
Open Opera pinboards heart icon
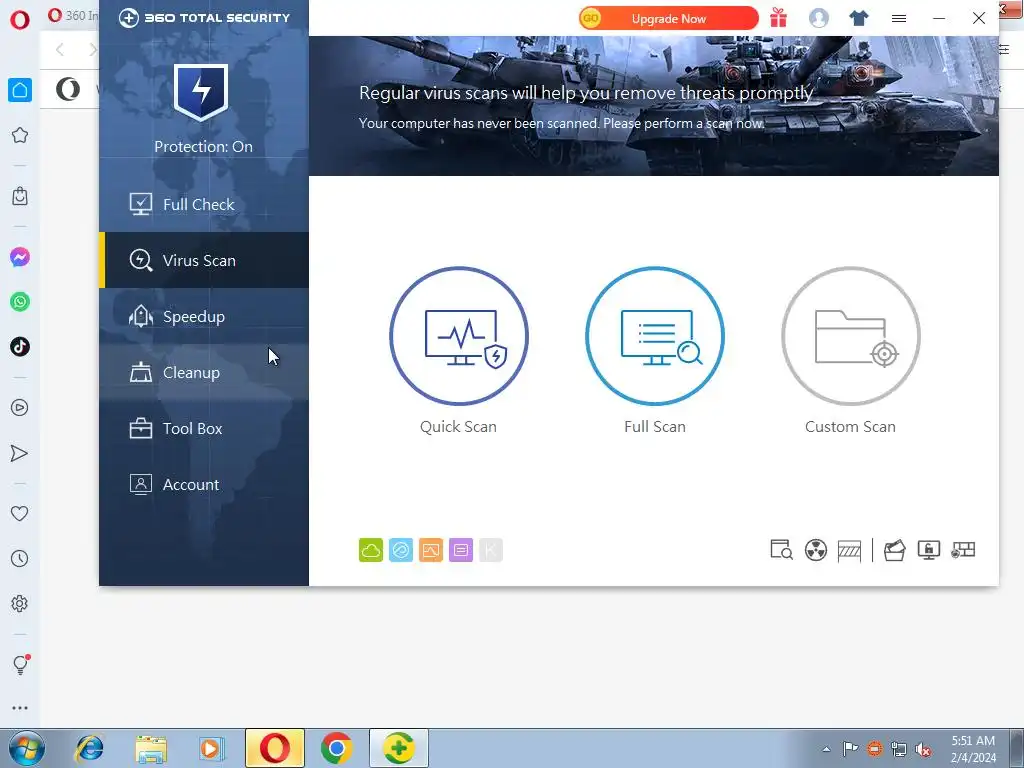(x=20, y=513)
